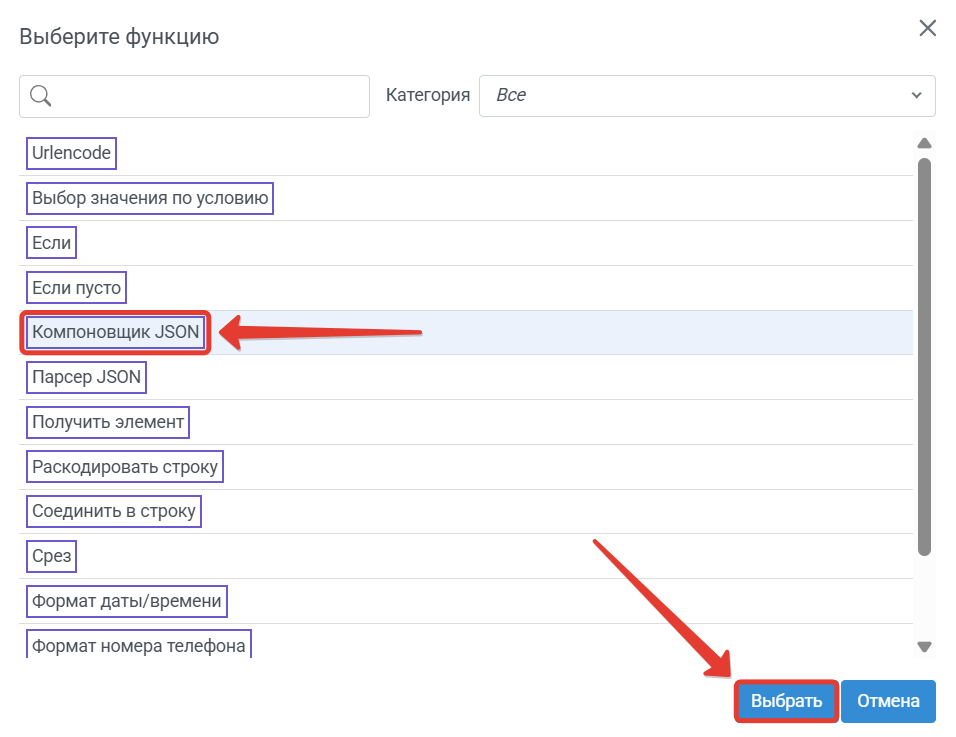
Task: Open the Категория dropdown showing Все
Action: (707, 96)
